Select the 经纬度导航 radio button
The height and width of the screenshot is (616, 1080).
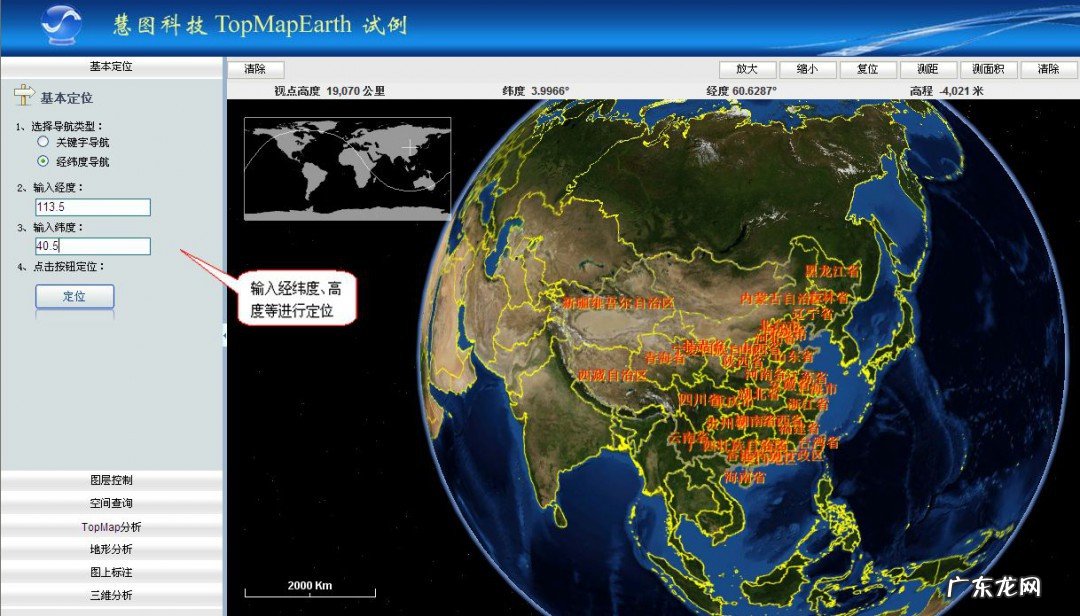[x=43, y=161]
